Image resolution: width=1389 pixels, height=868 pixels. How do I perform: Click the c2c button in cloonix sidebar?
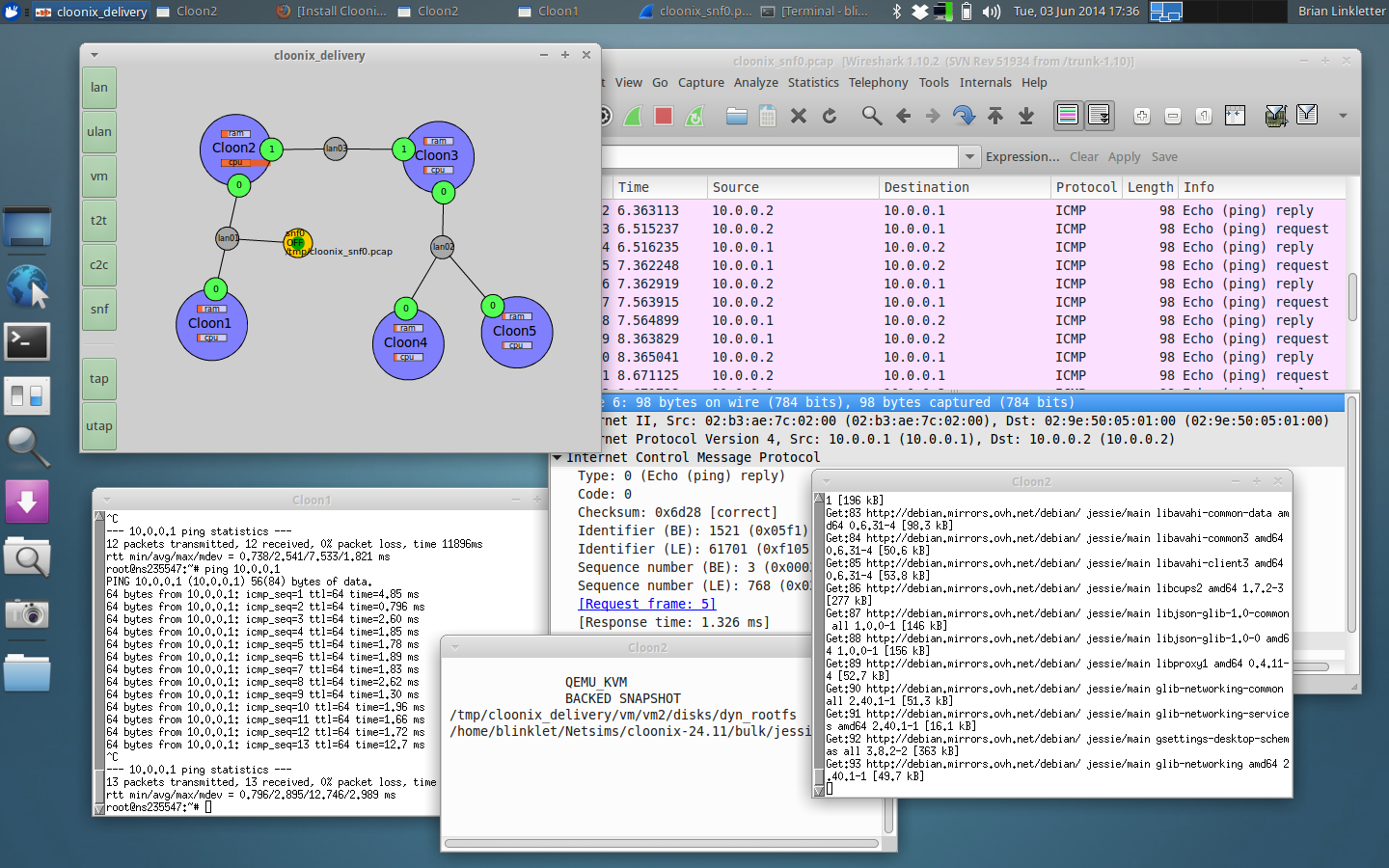tap(99, 265)
